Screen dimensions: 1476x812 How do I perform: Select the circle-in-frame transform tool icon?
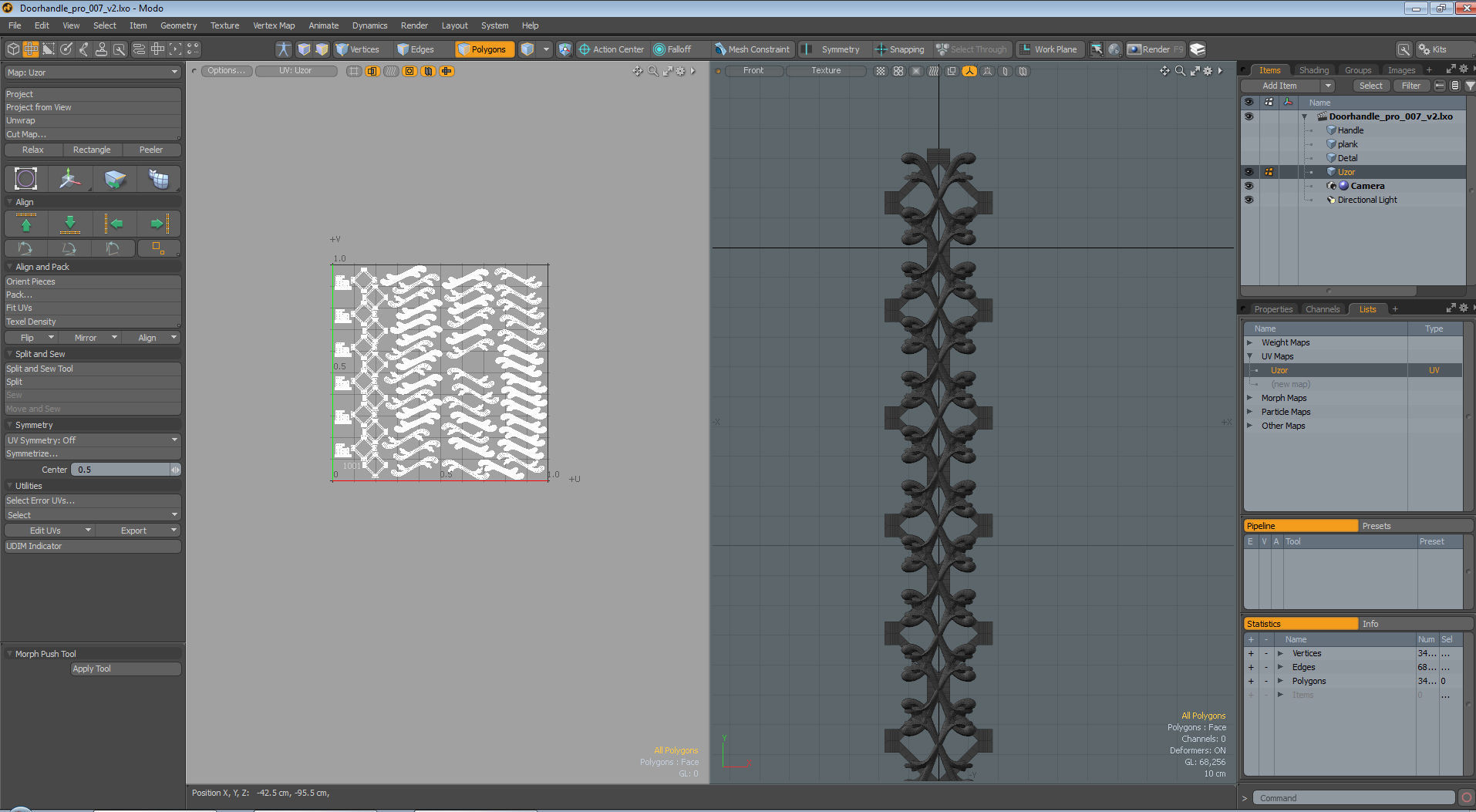(x=26, y=179)
